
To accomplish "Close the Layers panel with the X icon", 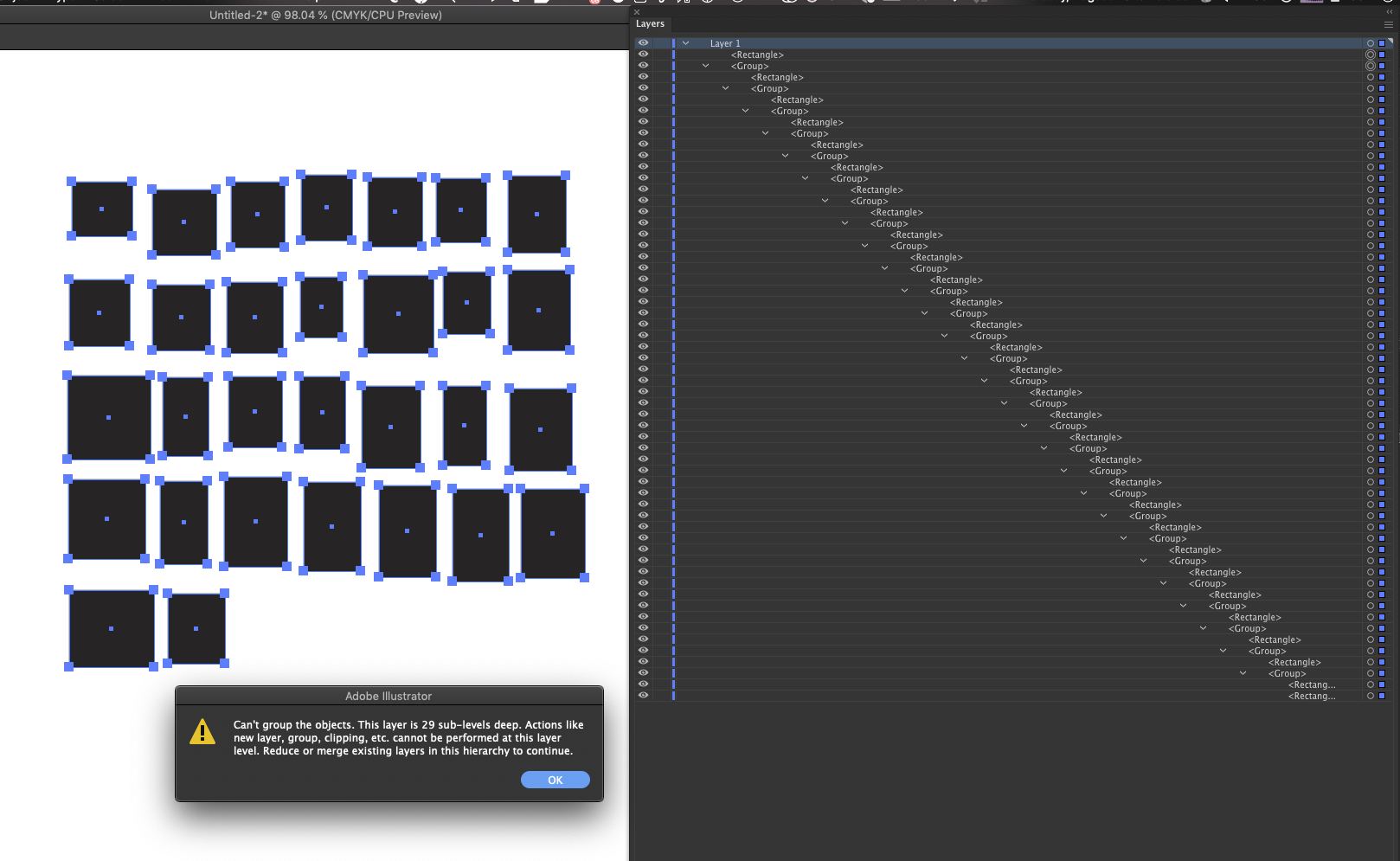I will (638, 12).
